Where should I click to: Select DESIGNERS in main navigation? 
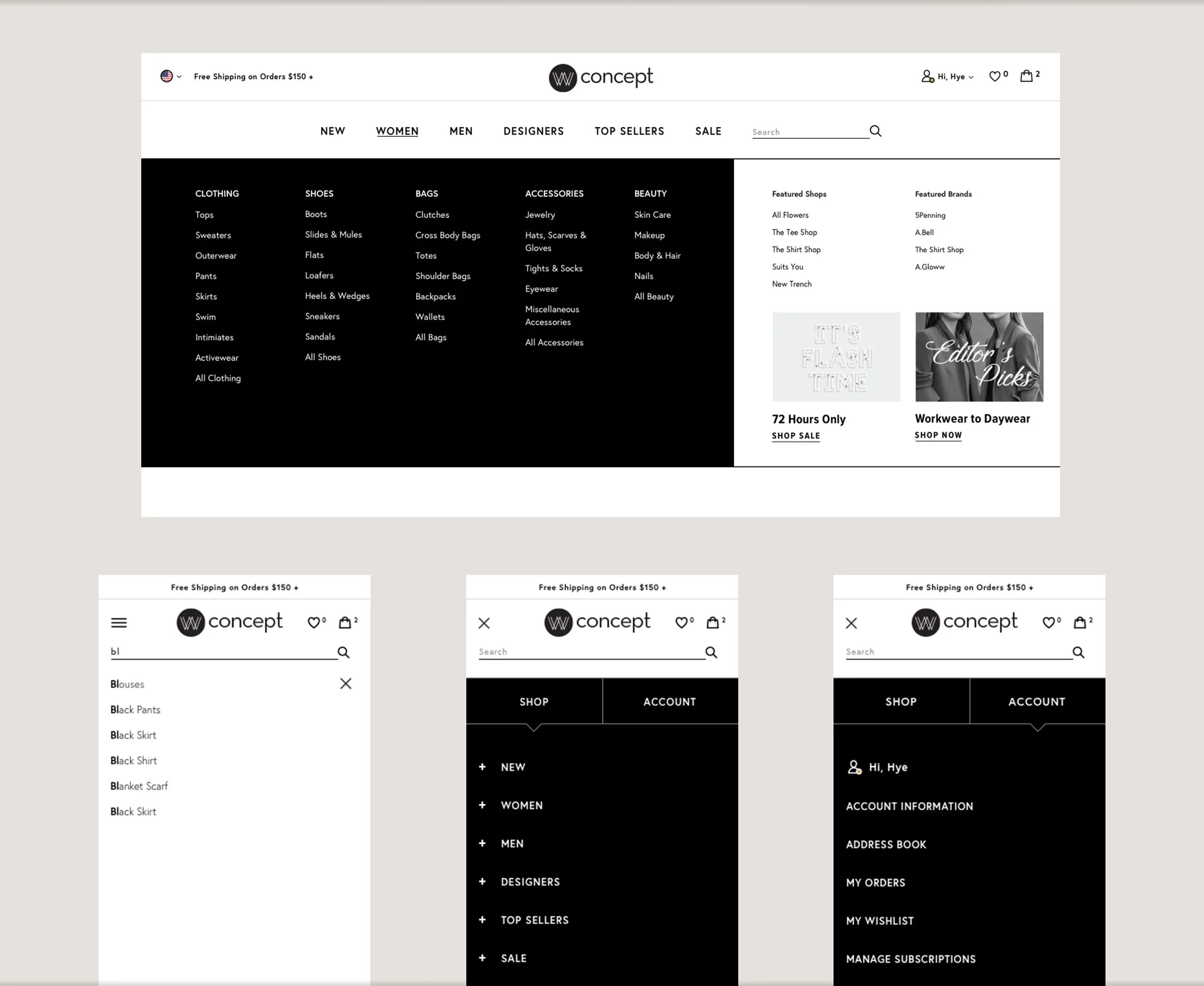533,131
